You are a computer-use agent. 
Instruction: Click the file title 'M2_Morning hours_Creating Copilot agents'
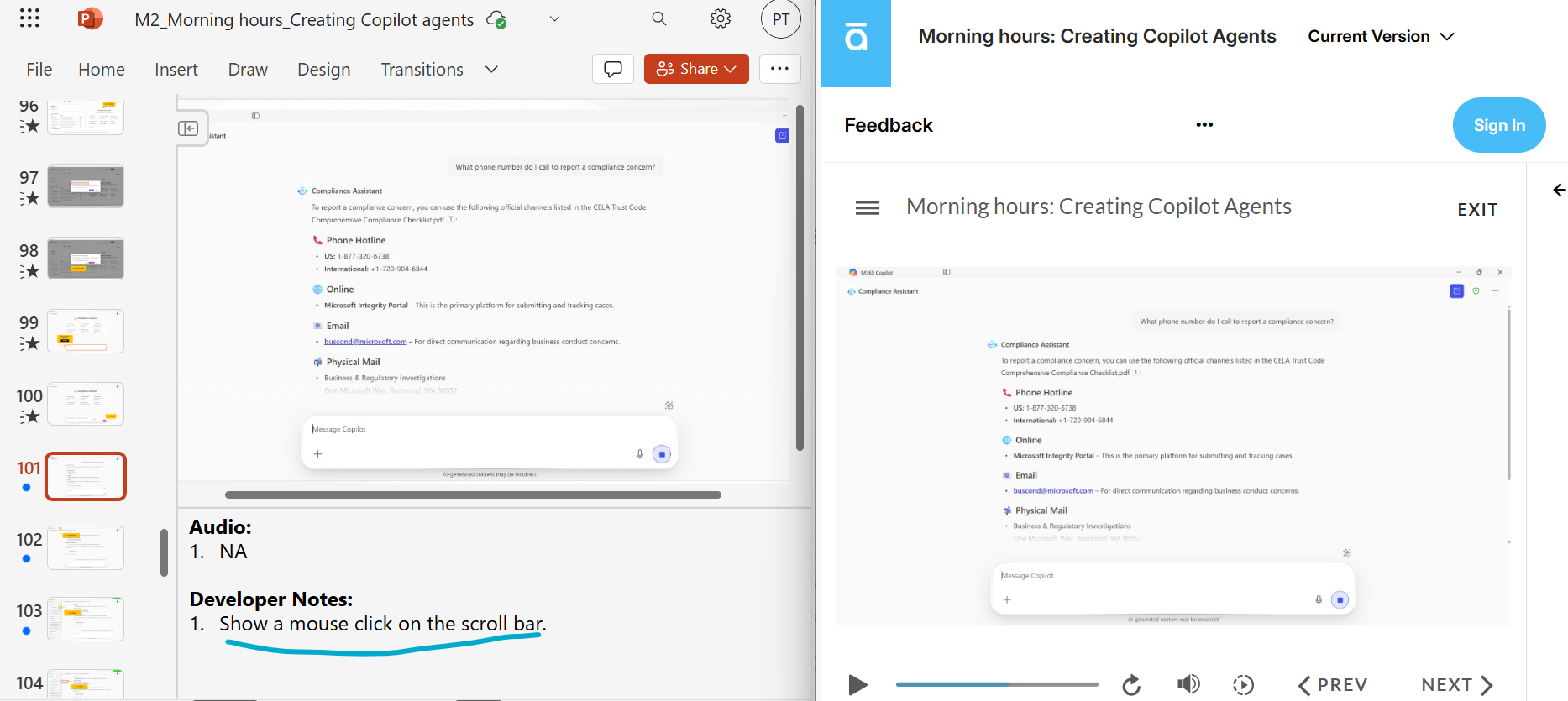click(x=304, y=20)
